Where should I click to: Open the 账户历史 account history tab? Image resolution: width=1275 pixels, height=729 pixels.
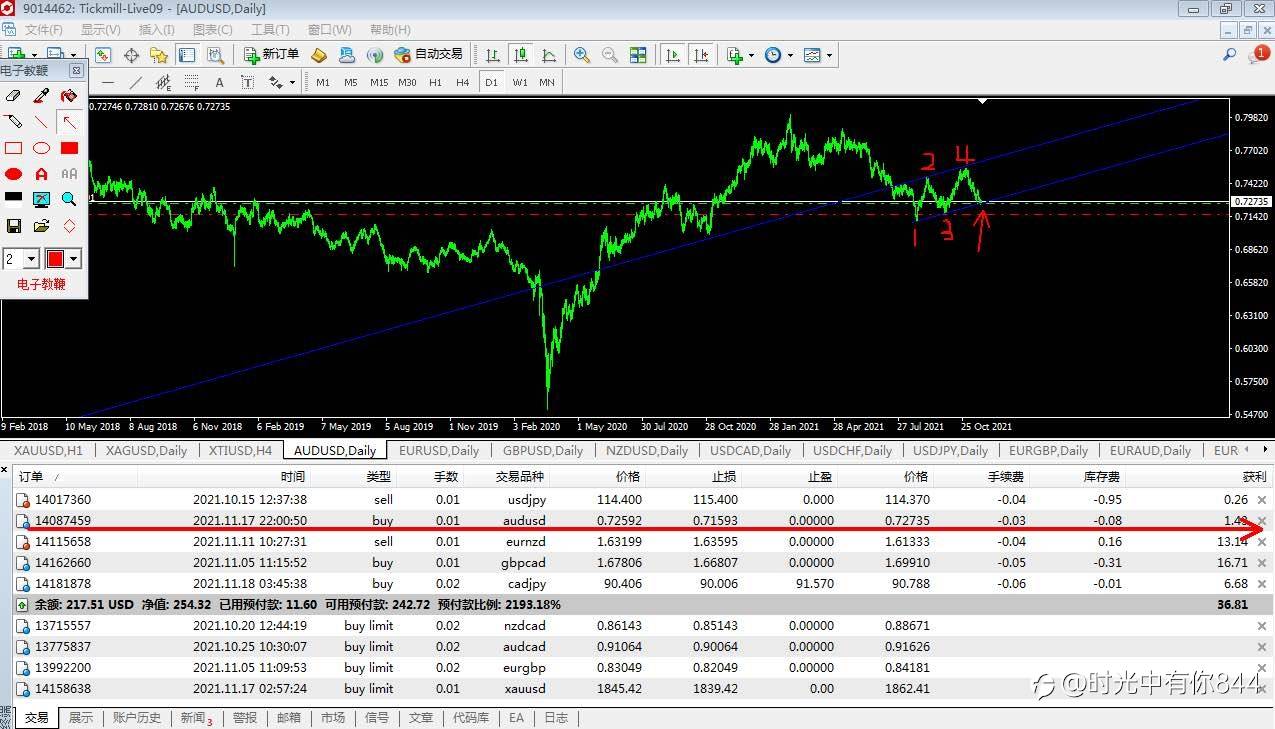(x=137, y=718)
